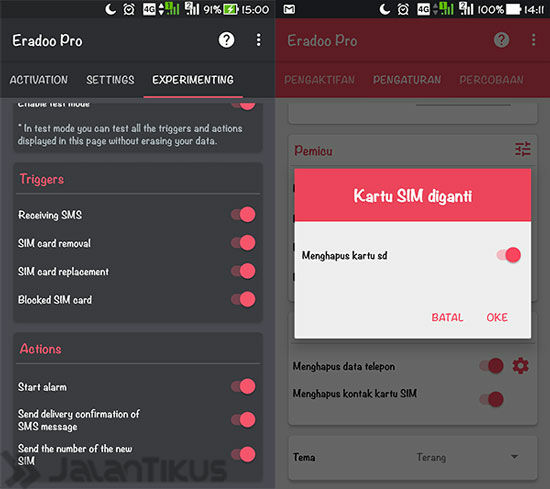Tap the 'Menghapus data telepon' label
This screenshot has height=489, width=550.
[344, 367]
